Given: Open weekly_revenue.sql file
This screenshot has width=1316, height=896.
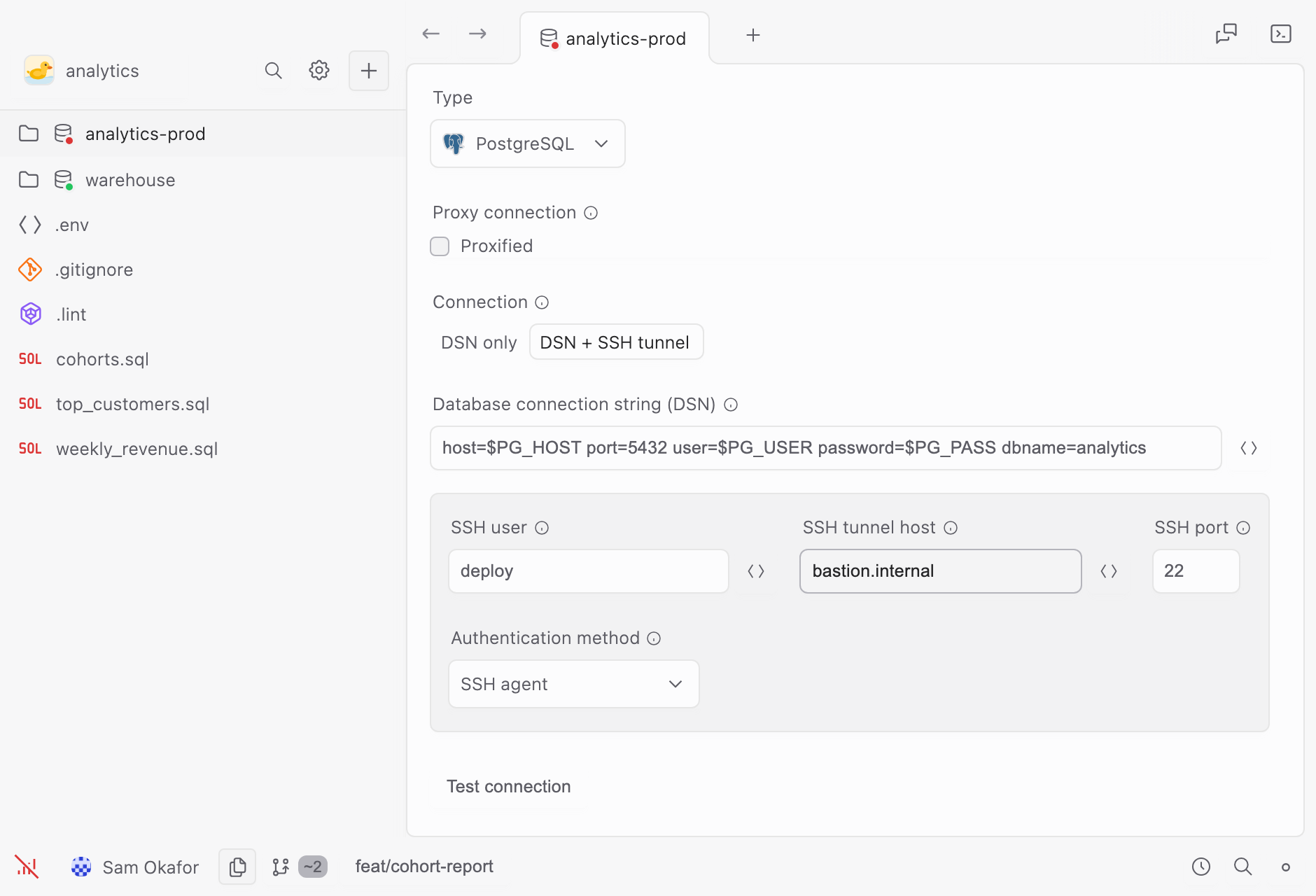Looking at the screenshot, I should coord(203,449).
